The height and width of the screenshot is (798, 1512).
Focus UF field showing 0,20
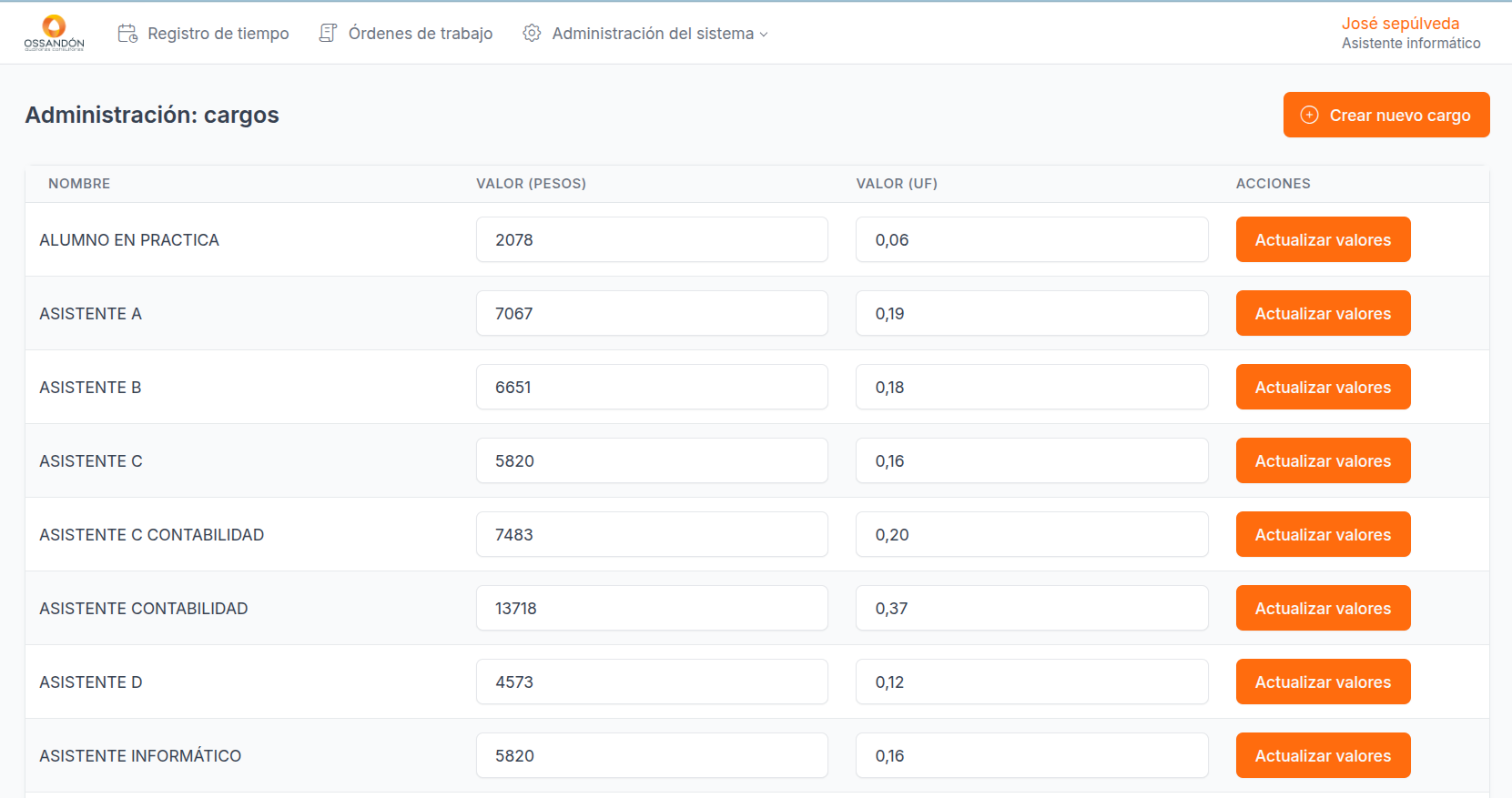(1032, 534)
